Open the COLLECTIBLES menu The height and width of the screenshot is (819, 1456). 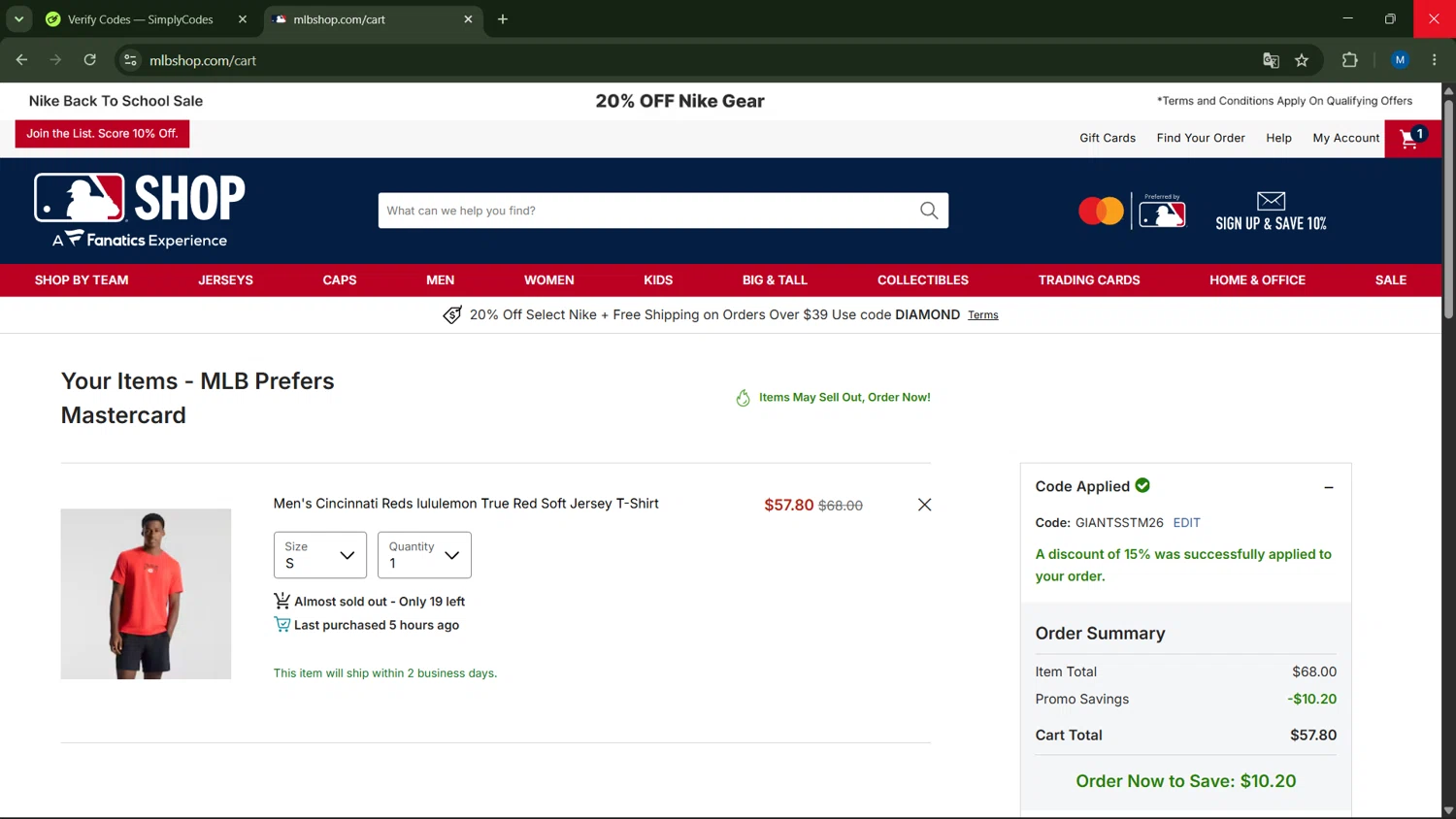[923, 280]
